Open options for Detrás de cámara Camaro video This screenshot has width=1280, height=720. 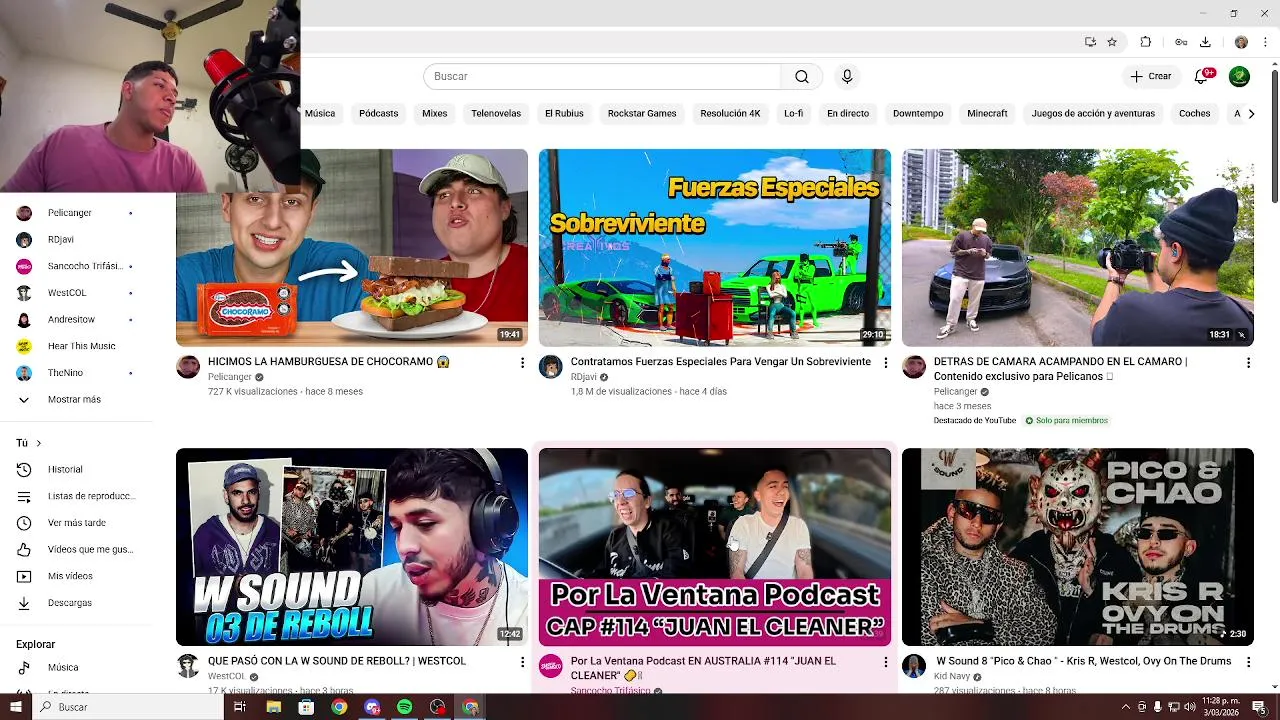[x=1248, y=362]
